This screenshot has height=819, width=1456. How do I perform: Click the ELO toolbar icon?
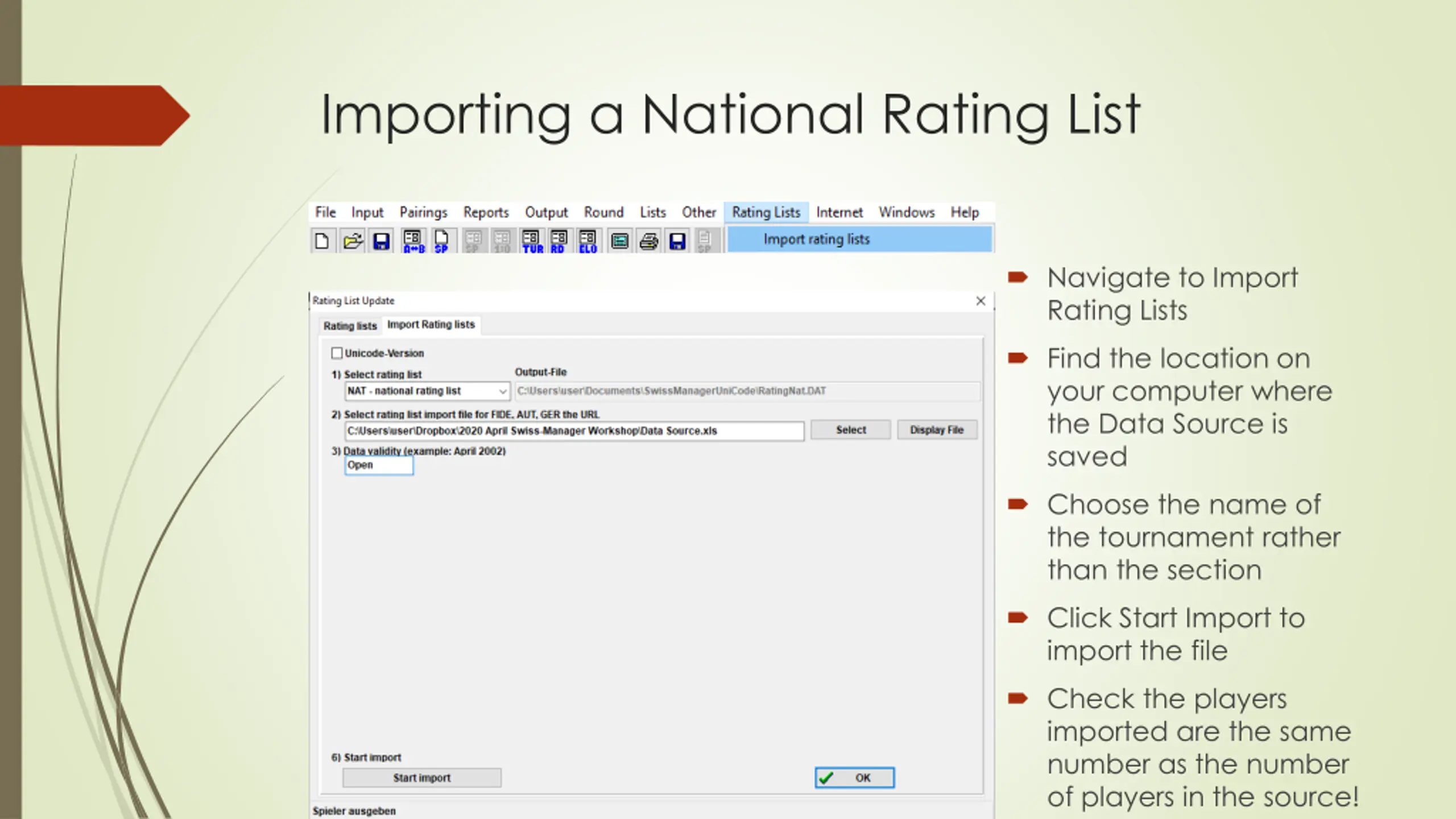588,241
